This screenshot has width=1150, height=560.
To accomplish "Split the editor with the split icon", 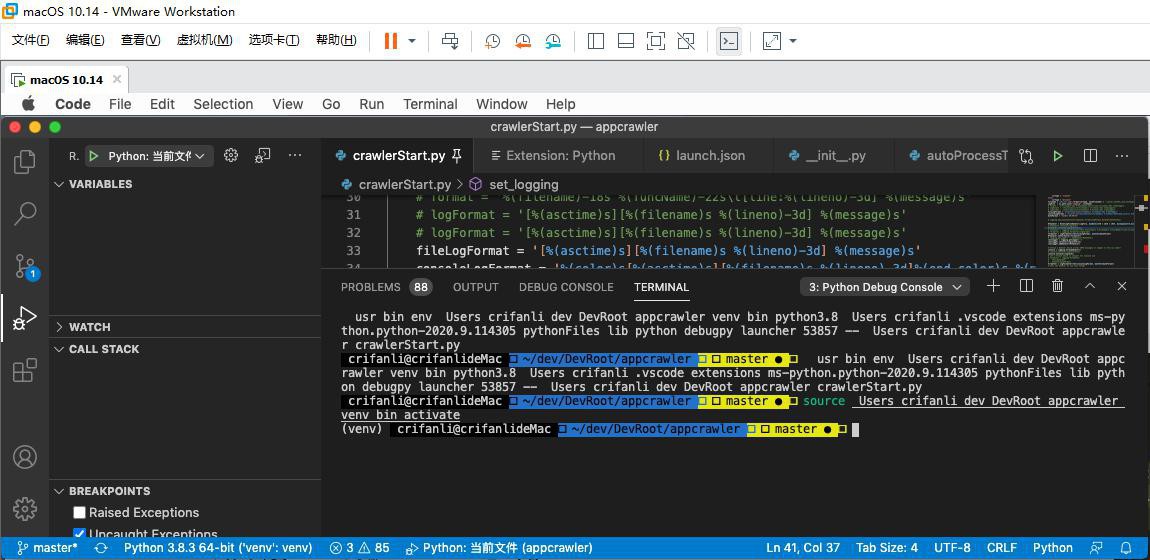I will [1091, 156].
